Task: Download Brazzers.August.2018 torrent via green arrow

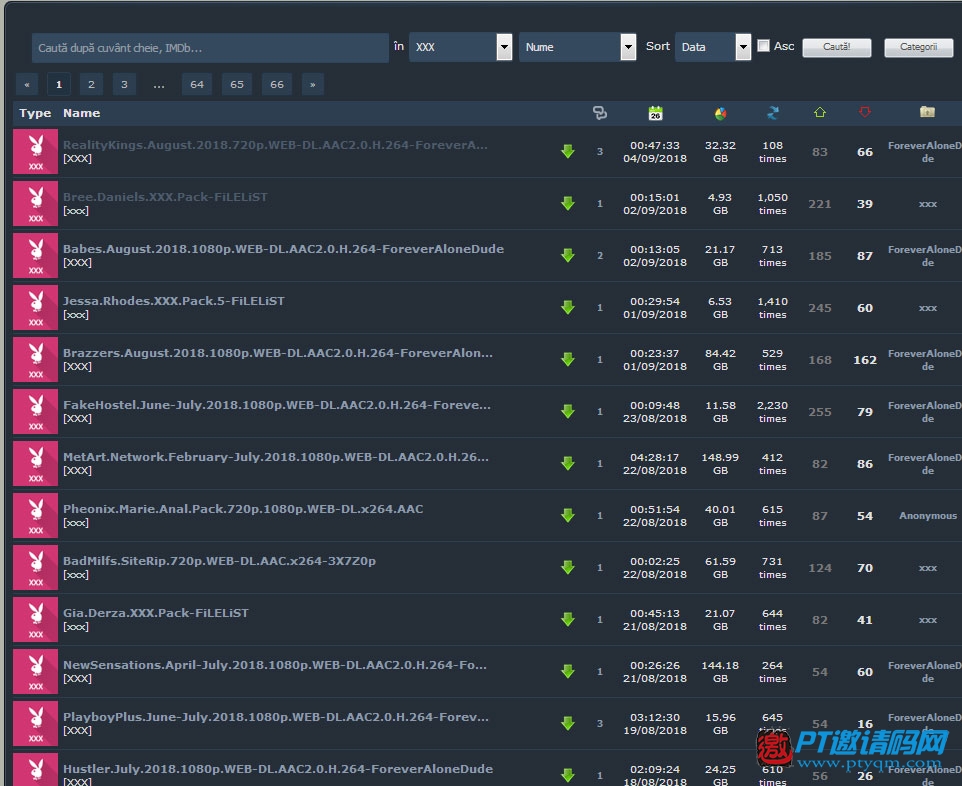Action: click(x=568, y=360)
